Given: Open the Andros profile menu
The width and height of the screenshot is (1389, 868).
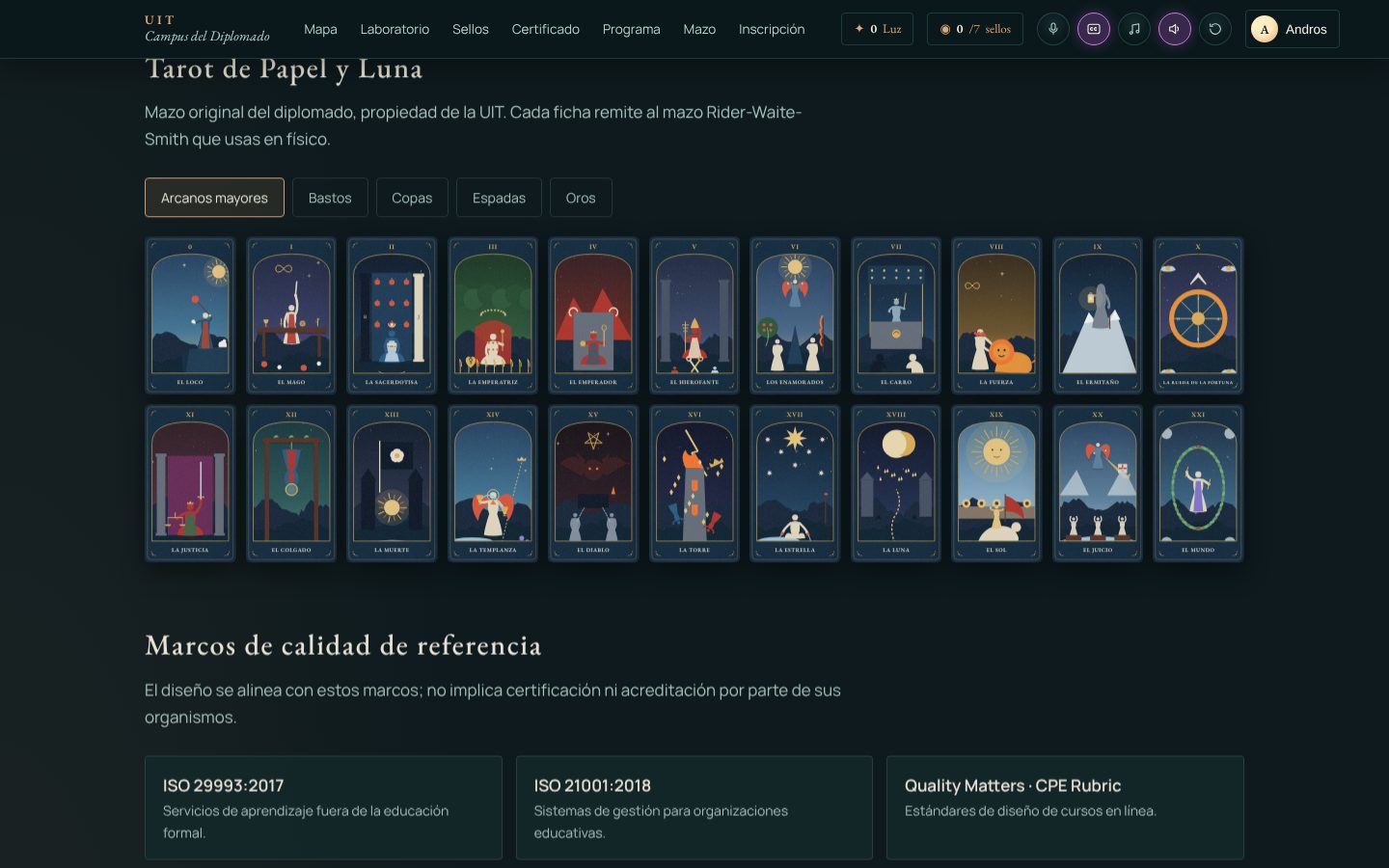Looking at the screenshot, I should [1293, 29].
